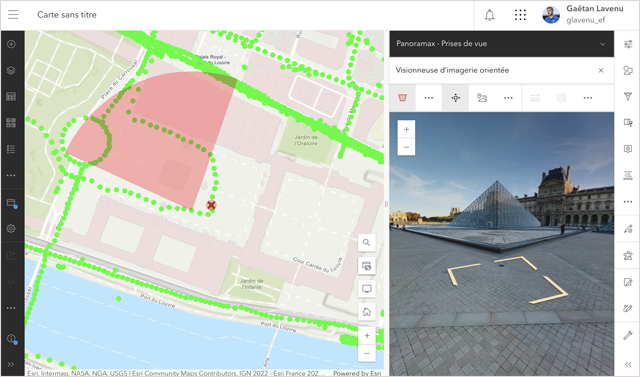Click the Carte sans titre map title
Viewport: 640px width, 377px height.
(x=67, y=15)
